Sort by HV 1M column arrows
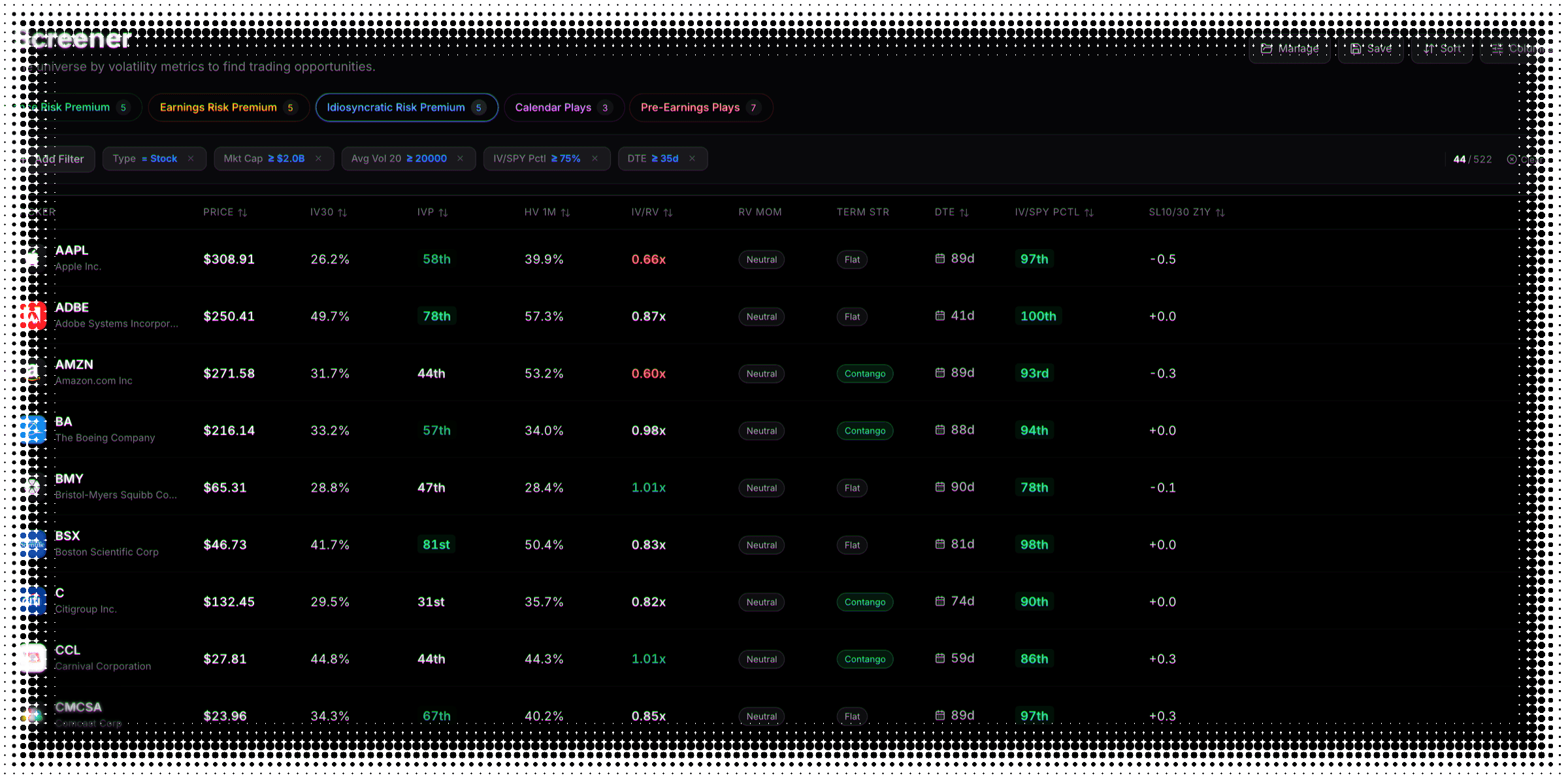This screenshot has height=779, width=1568. point(566,212)
